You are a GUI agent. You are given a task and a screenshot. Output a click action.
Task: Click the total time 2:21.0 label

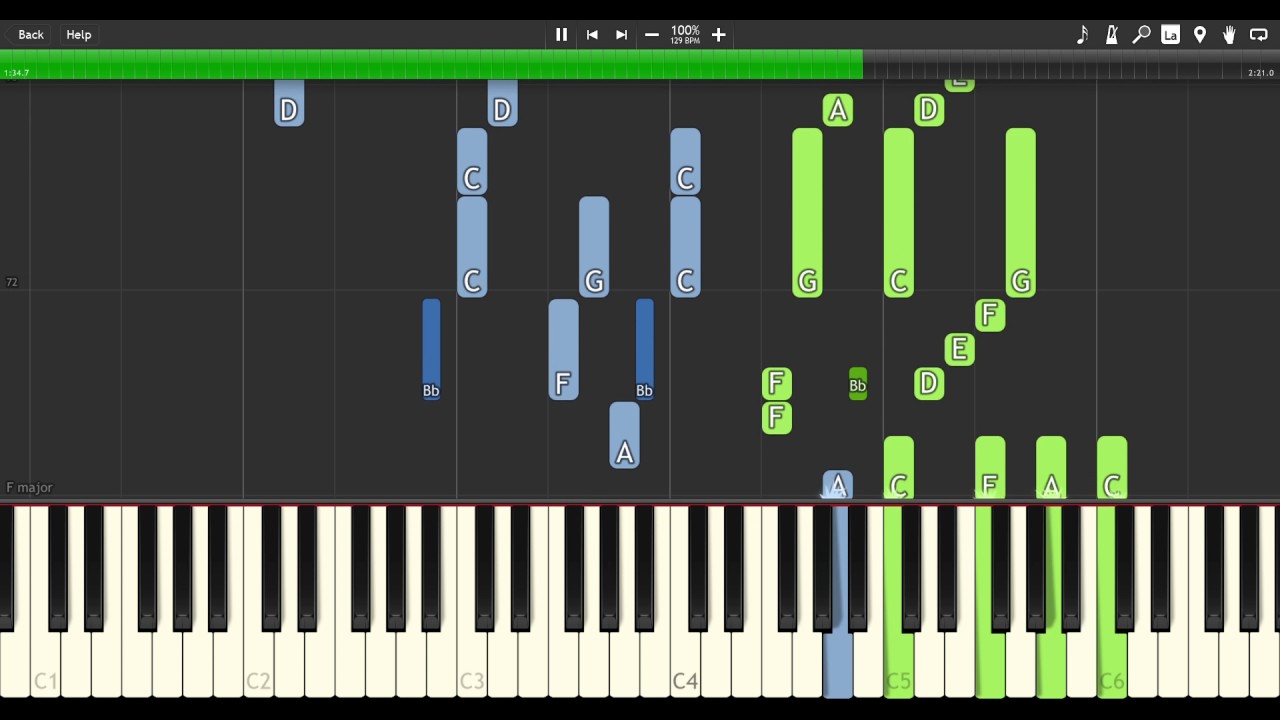(x=1261, y=73)
